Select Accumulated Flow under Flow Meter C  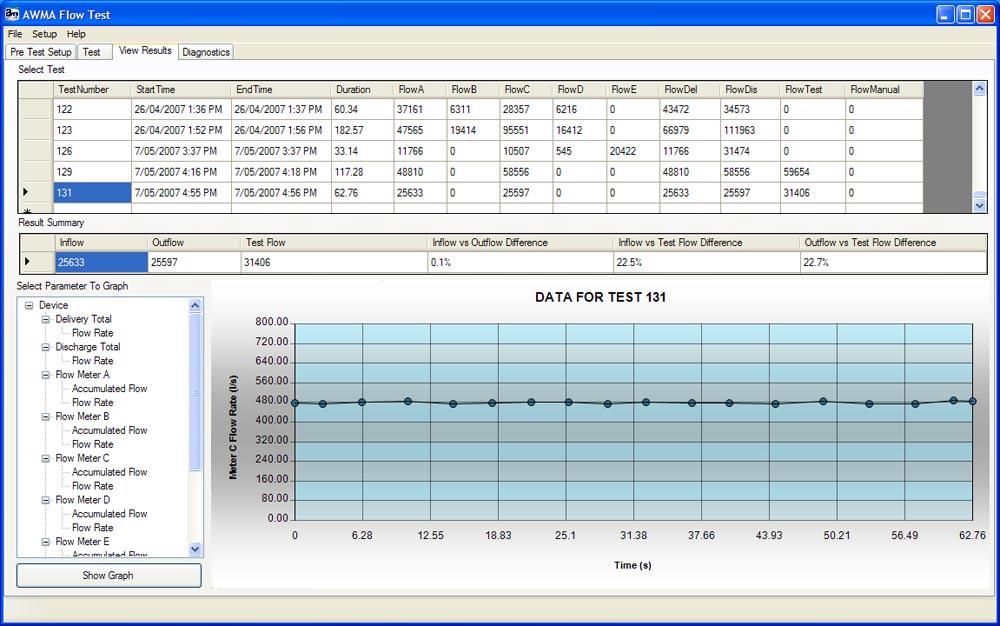(x=110, y=472)
